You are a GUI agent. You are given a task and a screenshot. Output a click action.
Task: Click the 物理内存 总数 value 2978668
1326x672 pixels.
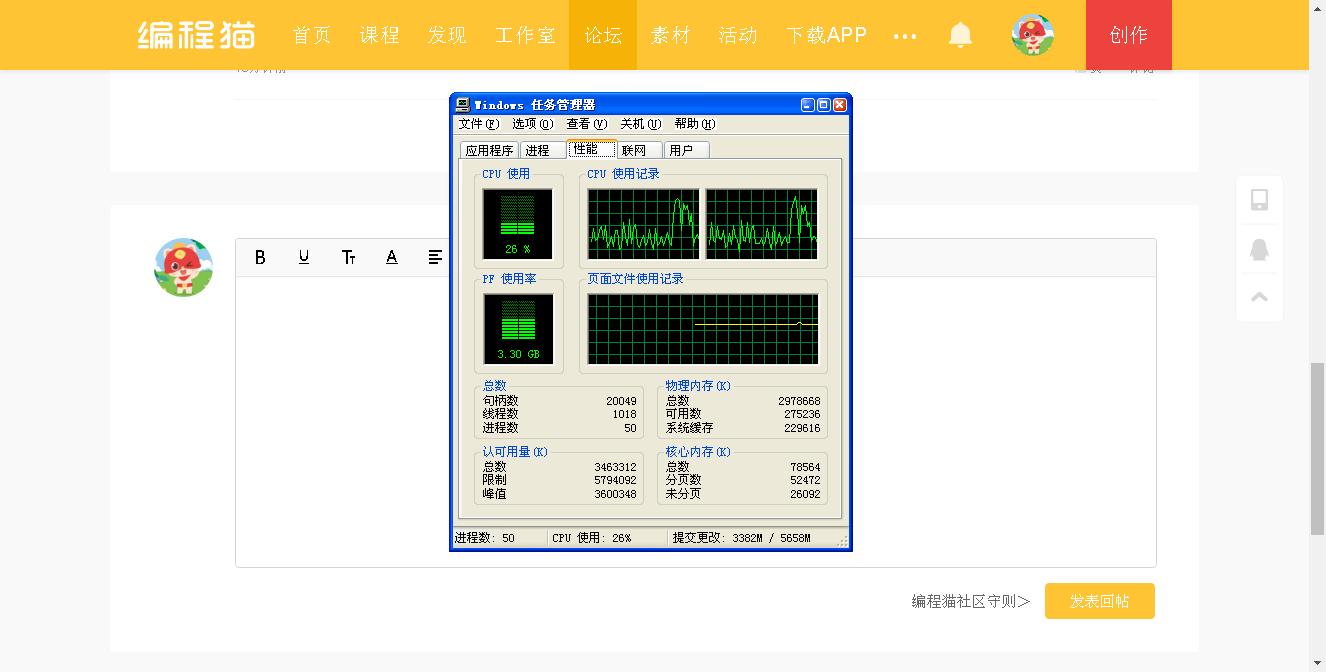pyautogui.click(x=799, y=401)
